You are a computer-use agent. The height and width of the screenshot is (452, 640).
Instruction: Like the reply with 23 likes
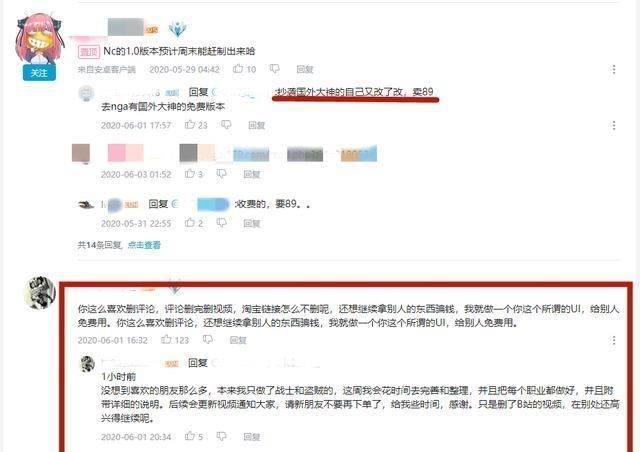click(x=190, y=125)
